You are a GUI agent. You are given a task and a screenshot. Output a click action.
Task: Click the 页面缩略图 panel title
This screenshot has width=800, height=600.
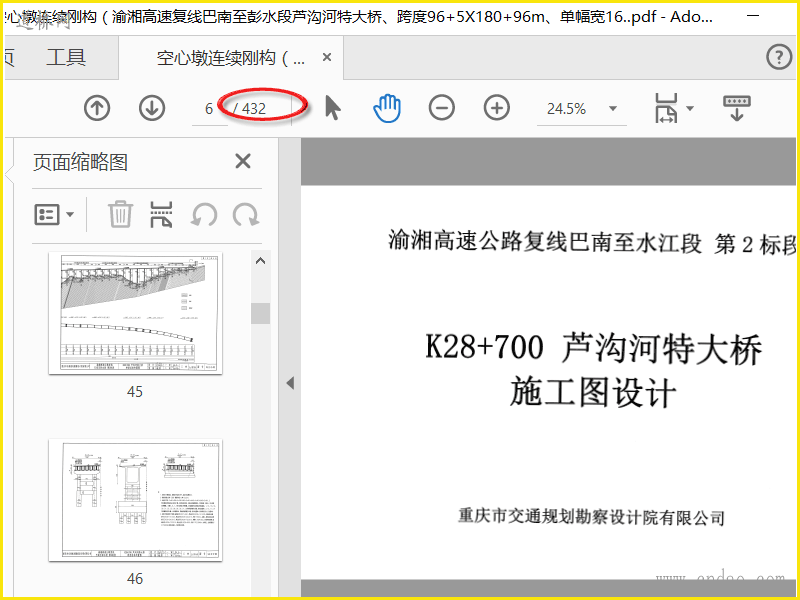coord(80,162)
